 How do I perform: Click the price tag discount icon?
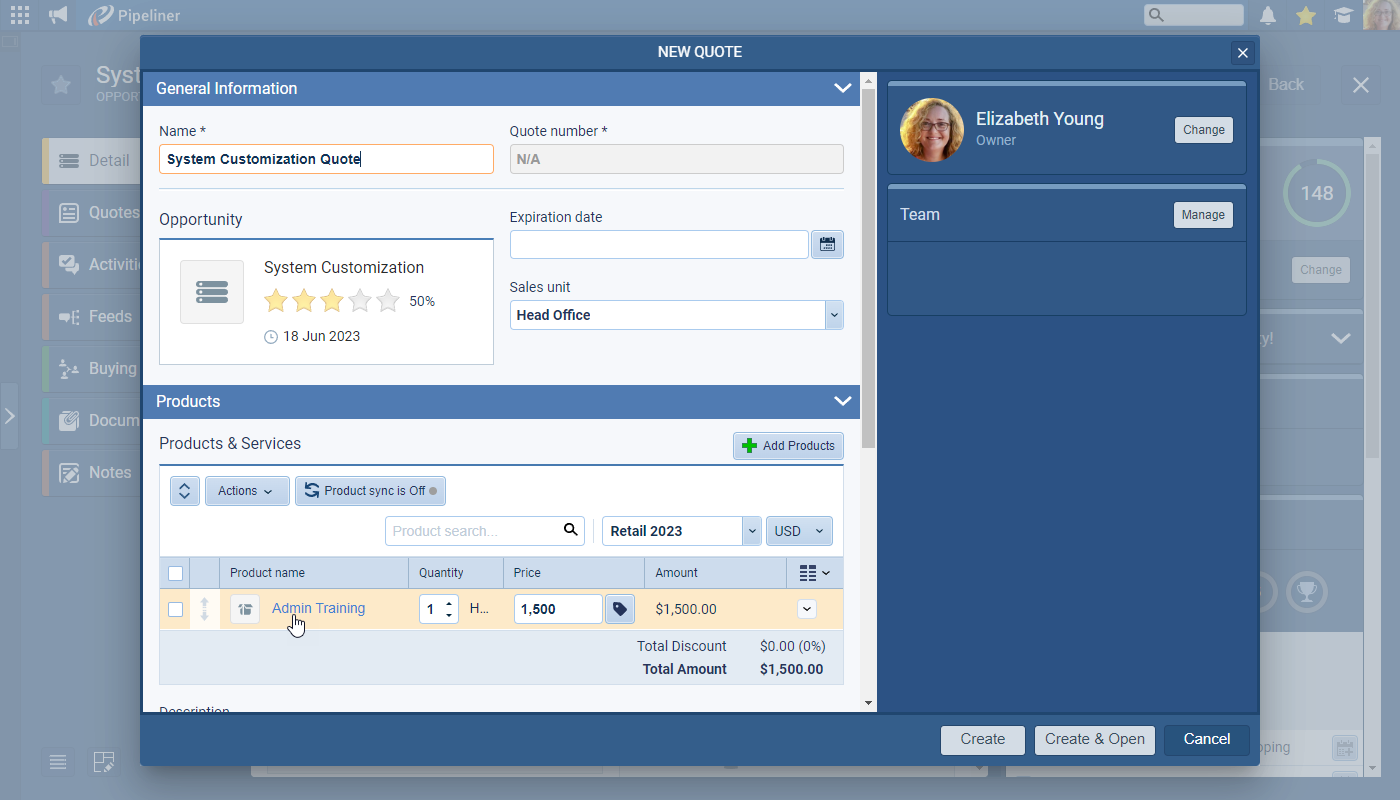coord(620,609)
